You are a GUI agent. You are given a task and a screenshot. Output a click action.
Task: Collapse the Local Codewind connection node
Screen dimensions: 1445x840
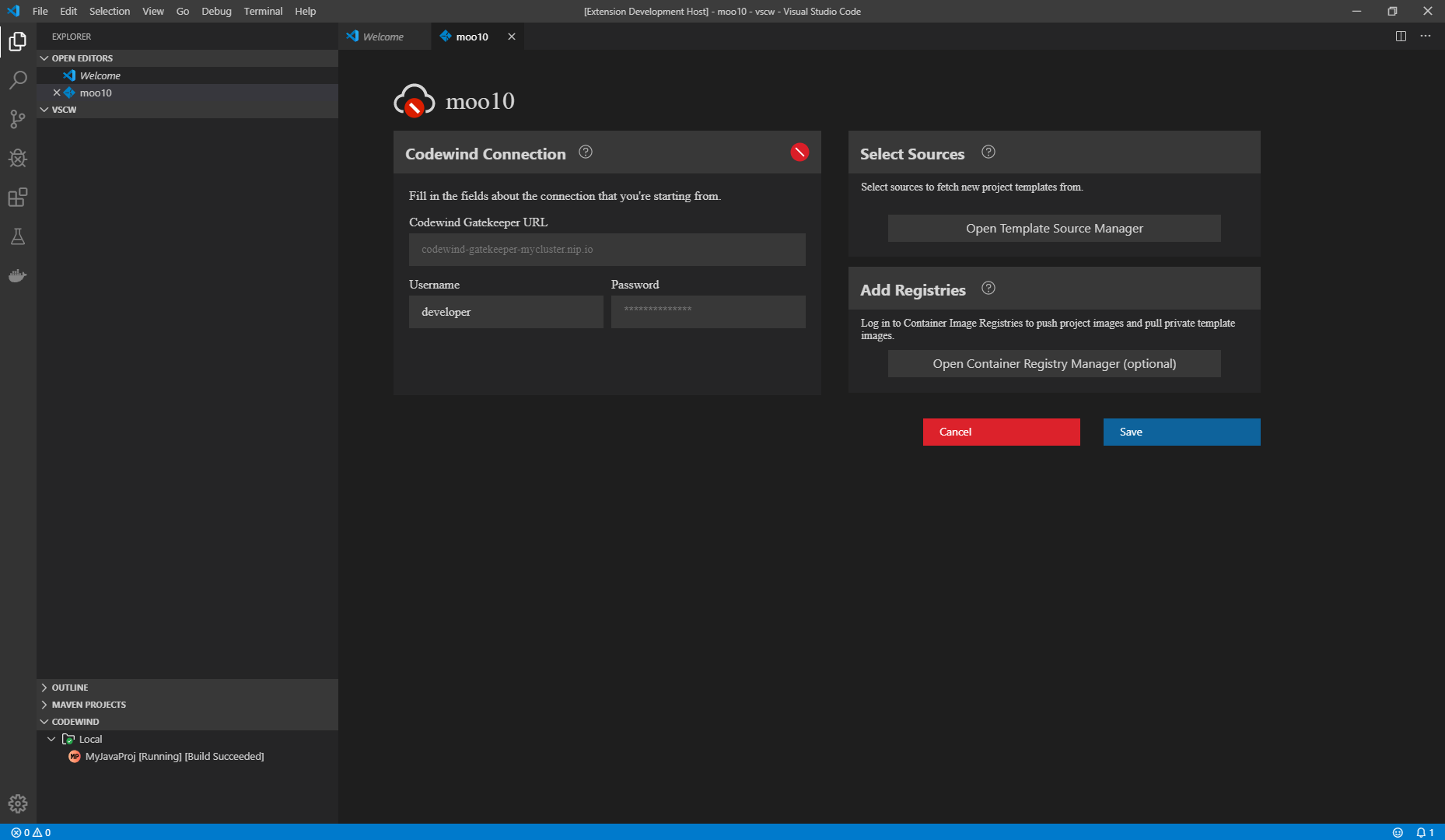(51, 739)
